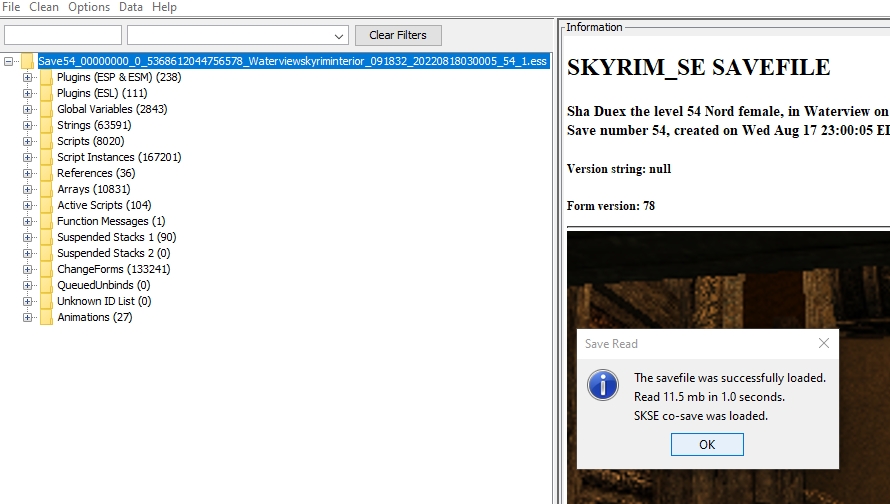Click folder icon for Plugins (ESP & ESM)
Screen dimensions: 890x504
tap(47, 77)
